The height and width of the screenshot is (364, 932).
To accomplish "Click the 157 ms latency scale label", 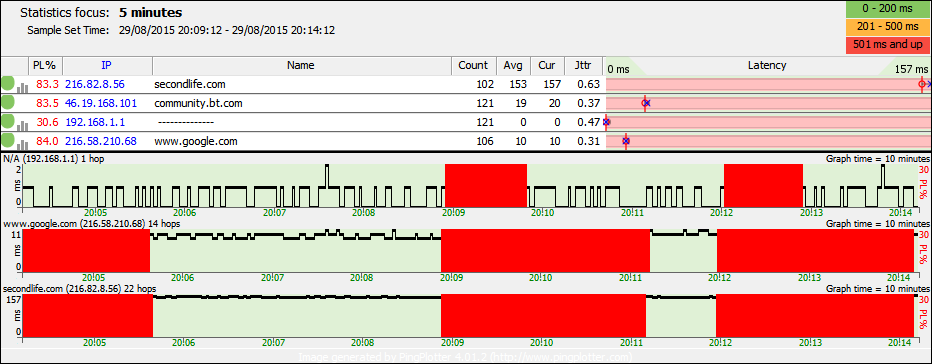I will [912, 70].
